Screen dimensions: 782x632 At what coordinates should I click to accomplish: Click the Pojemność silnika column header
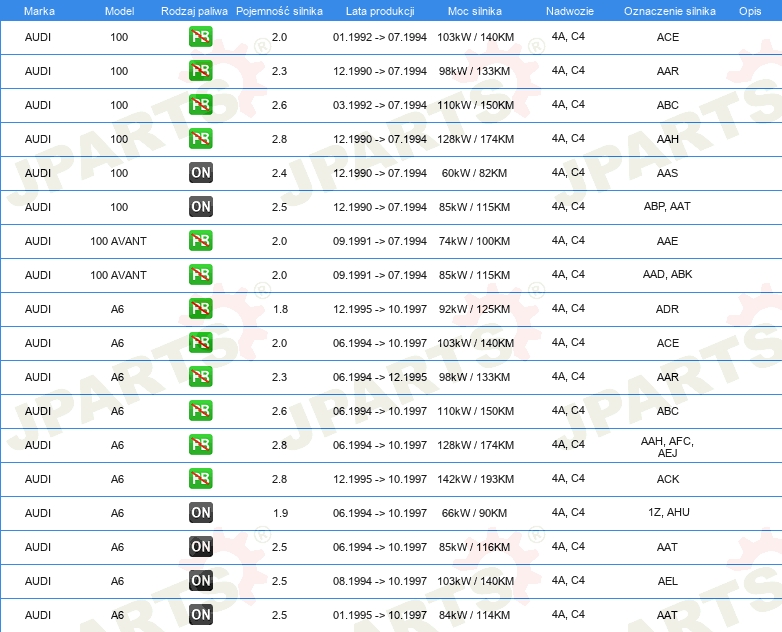[279, 11]
